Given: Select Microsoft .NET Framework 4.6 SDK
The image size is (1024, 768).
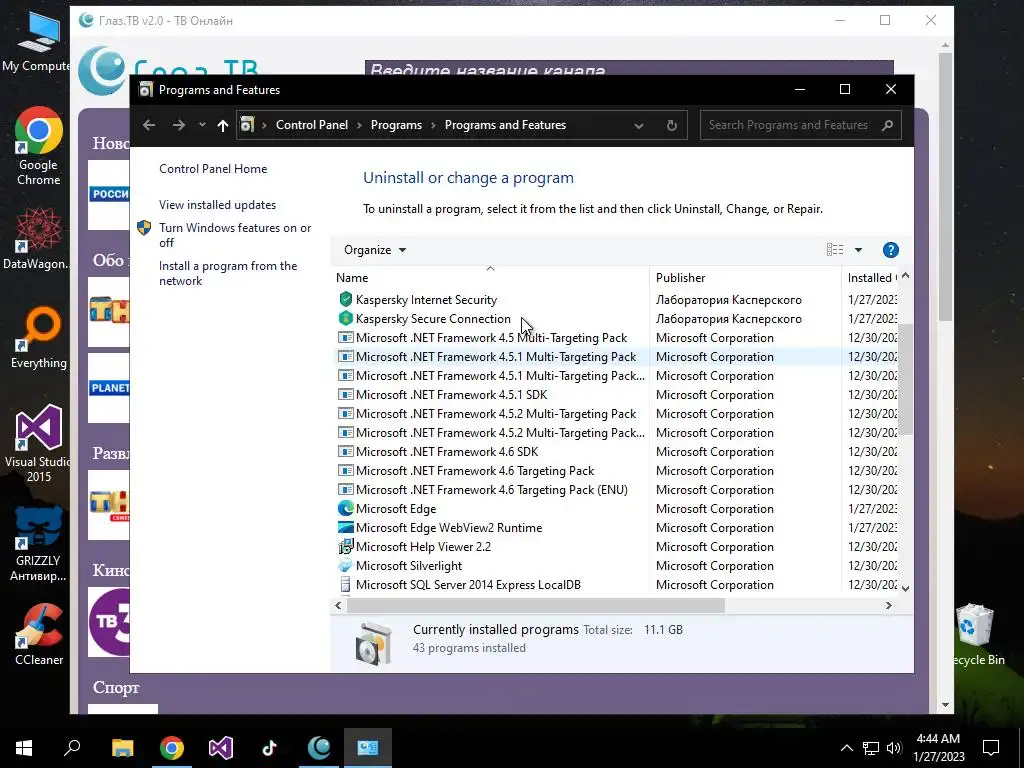Looking at the screenshot, I should tap(616, 451).
